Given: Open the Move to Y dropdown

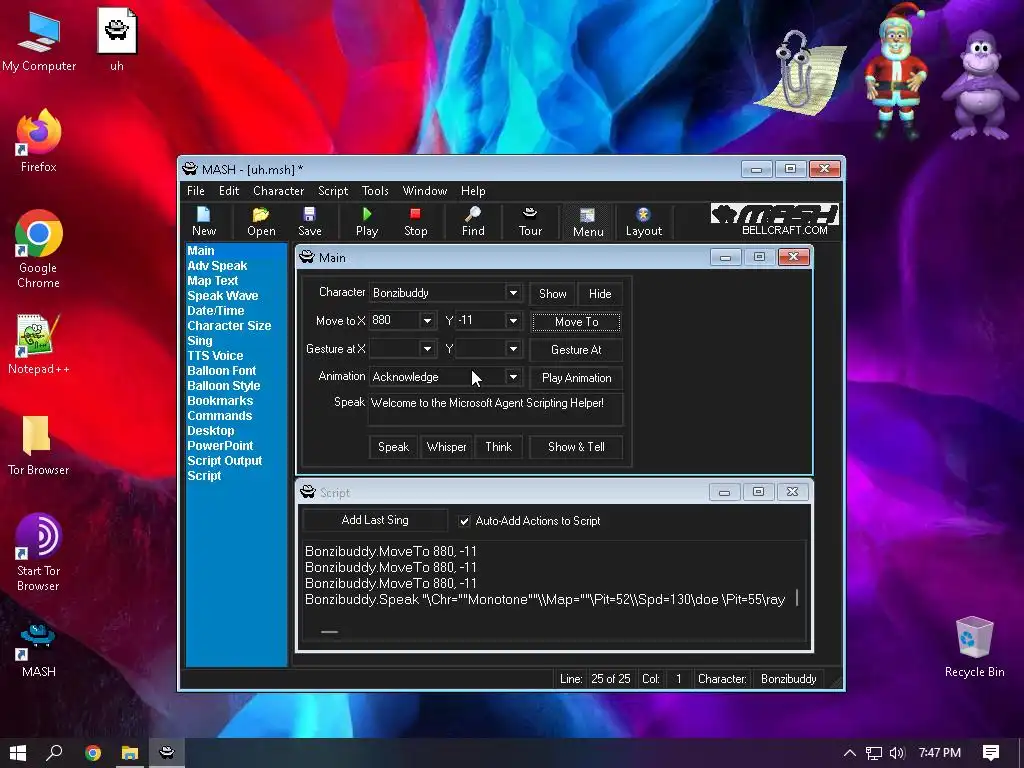Looking at the screenshot, I should 513,321.
